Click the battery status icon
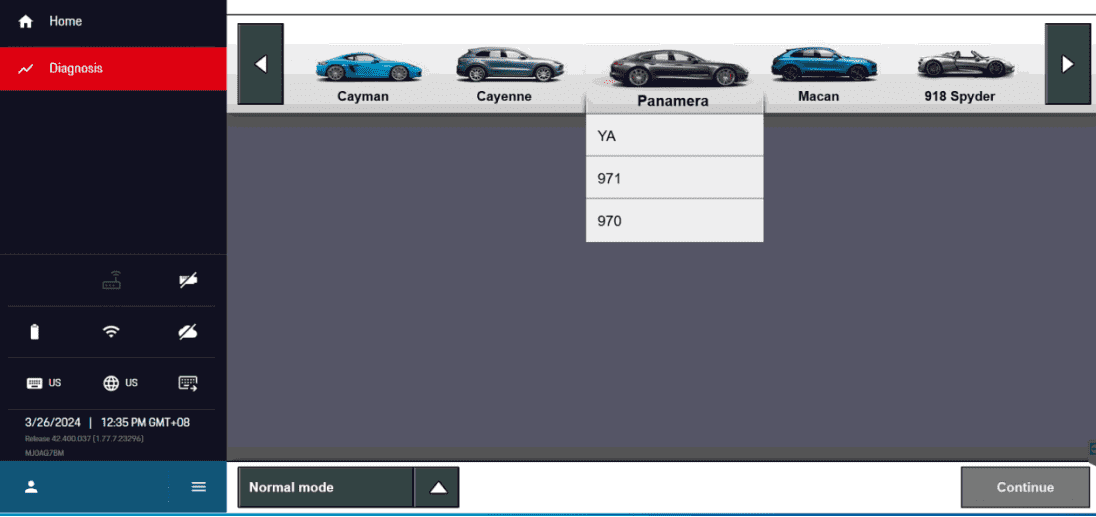 point(35,332)
